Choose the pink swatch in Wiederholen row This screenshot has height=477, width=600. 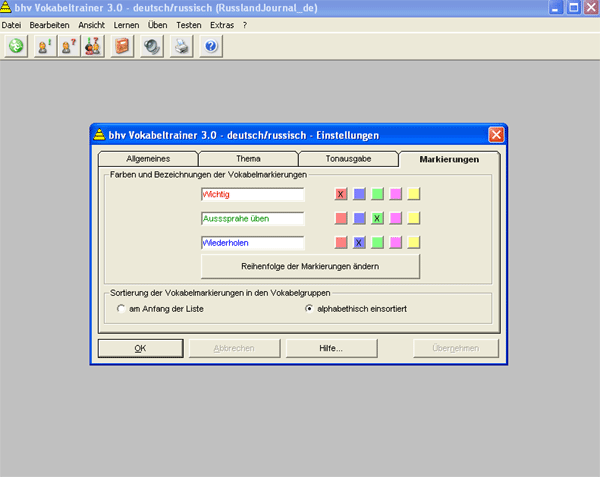395,242
